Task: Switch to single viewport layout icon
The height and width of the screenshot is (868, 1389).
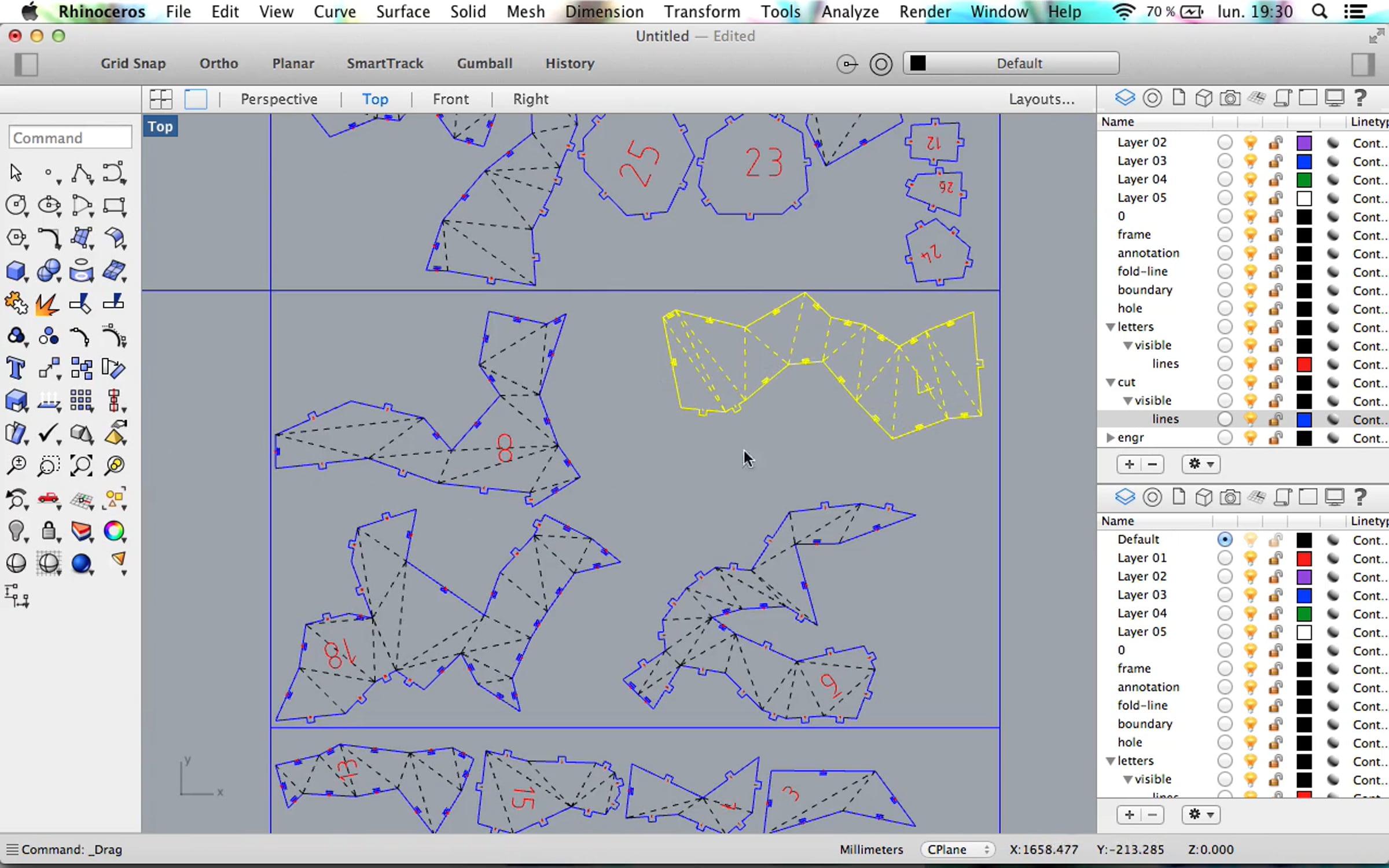Action: [x=196, y=99]
